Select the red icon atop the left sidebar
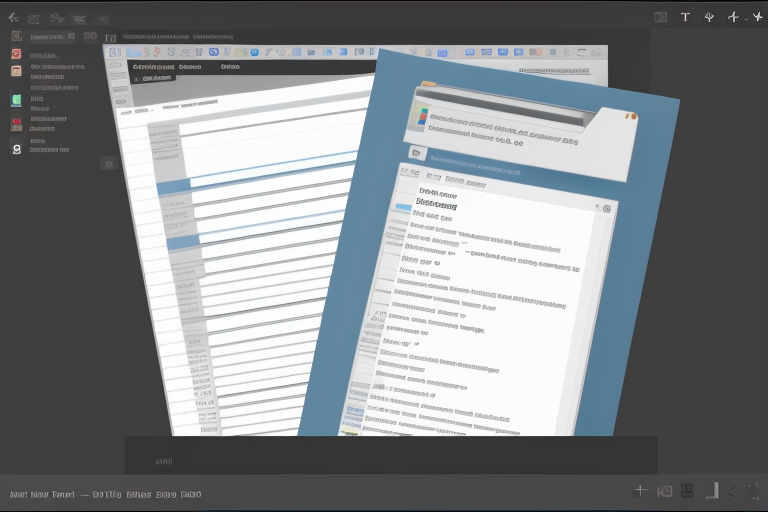Viewport: 768px width, 512px height. pos(16,54)
